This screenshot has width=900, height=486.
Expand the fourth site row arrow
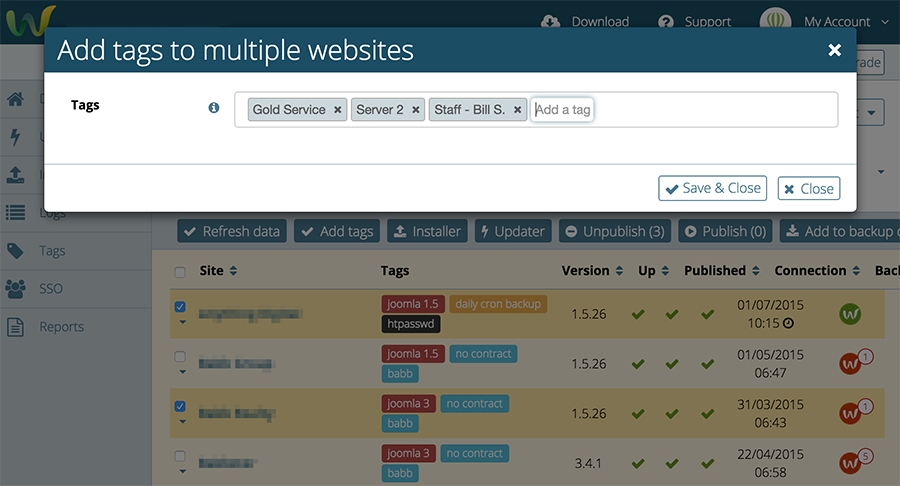pos(183,472)
